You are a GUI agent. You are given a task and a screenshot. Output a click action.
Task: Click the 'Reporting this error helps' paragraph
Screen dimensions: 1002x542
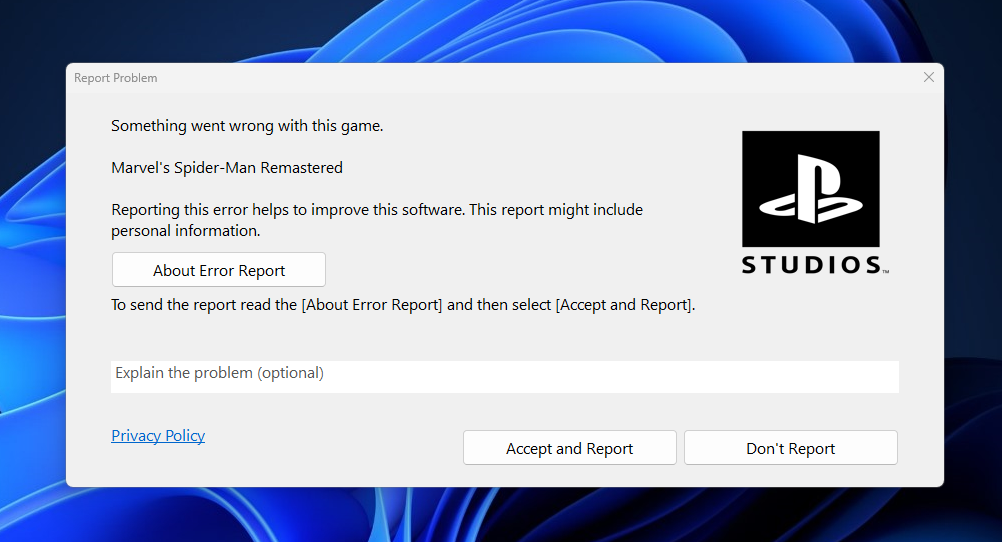coord(377,220)
